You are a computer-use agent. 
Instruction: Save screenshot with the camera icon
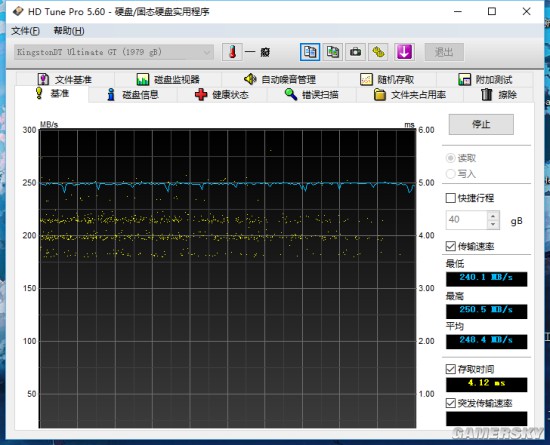355,52
